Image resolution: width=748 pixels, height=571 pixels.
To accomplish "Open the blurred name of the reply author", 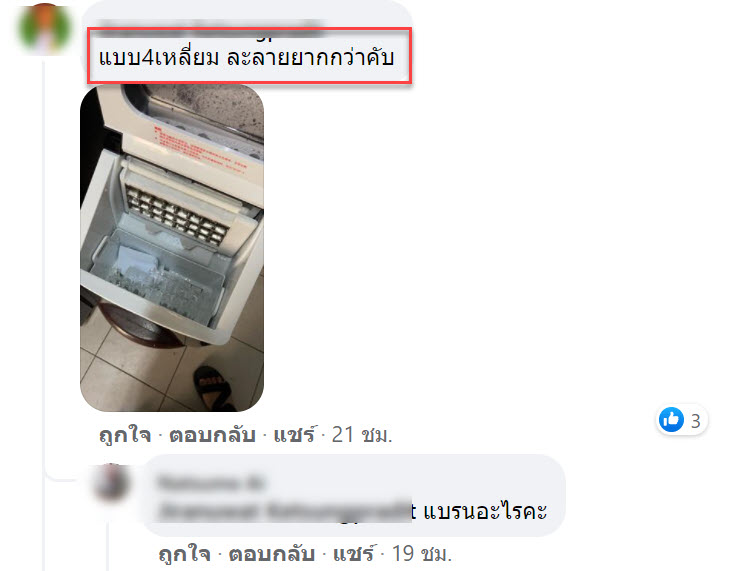I will pos(210,484).
